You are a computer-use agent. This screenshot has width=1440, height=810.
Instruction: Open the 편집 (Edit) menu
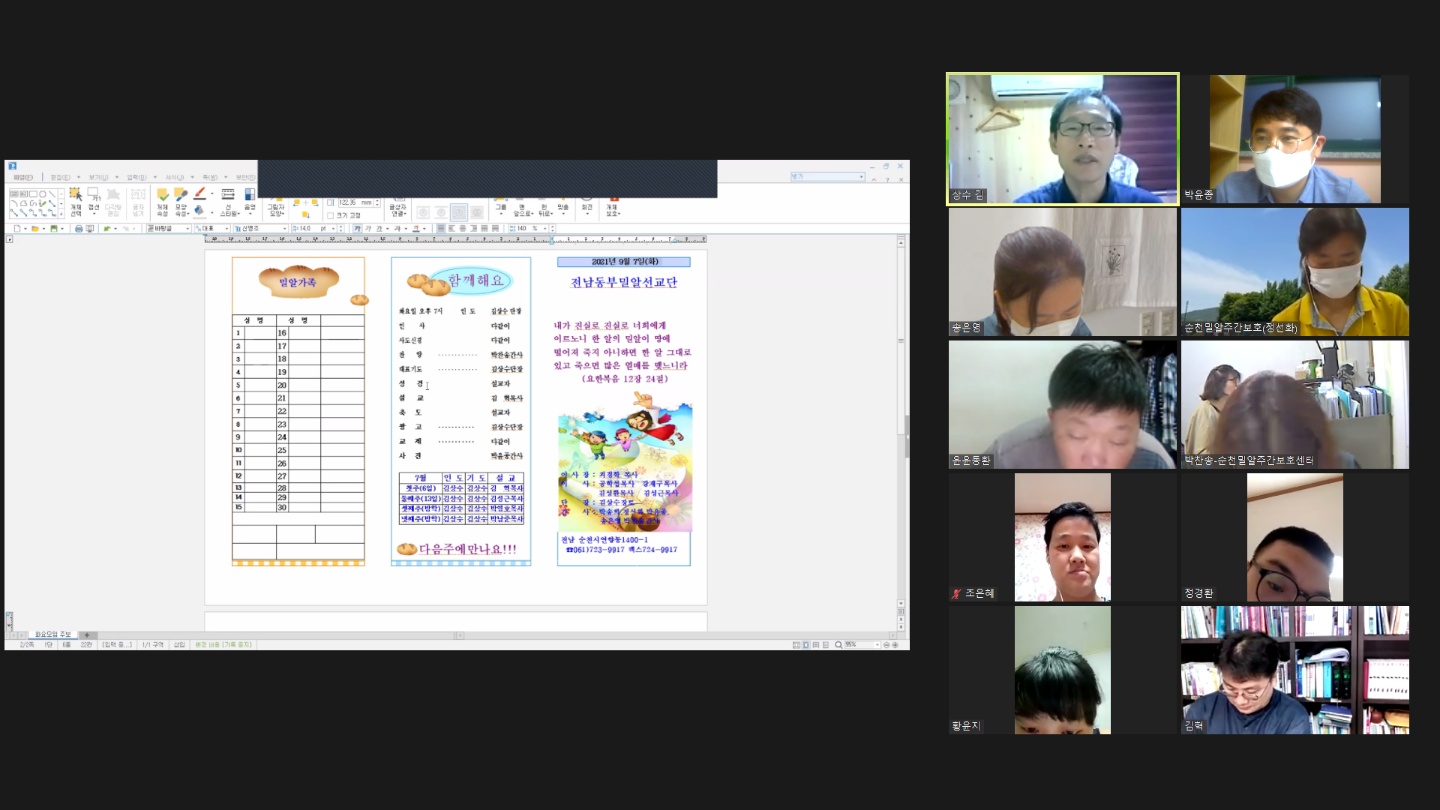[61, 177]
